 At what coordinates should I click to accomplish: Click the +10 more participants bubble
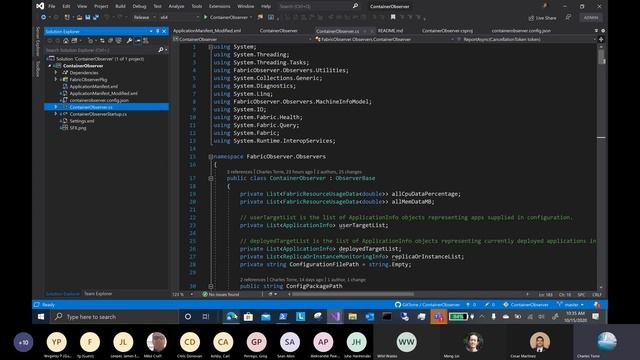click(x=23, y=342)
